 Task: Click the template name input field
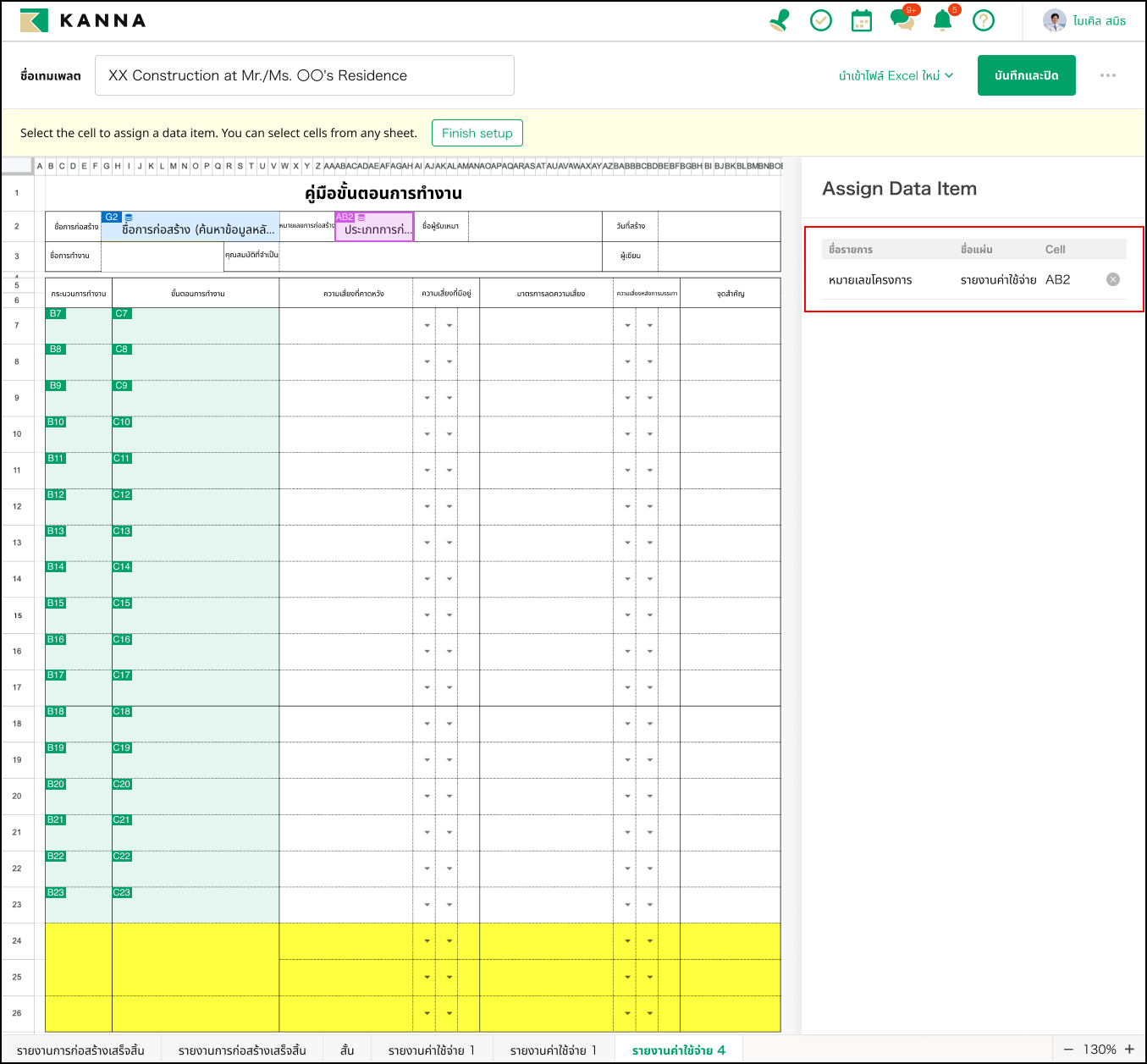coord(305,75)
